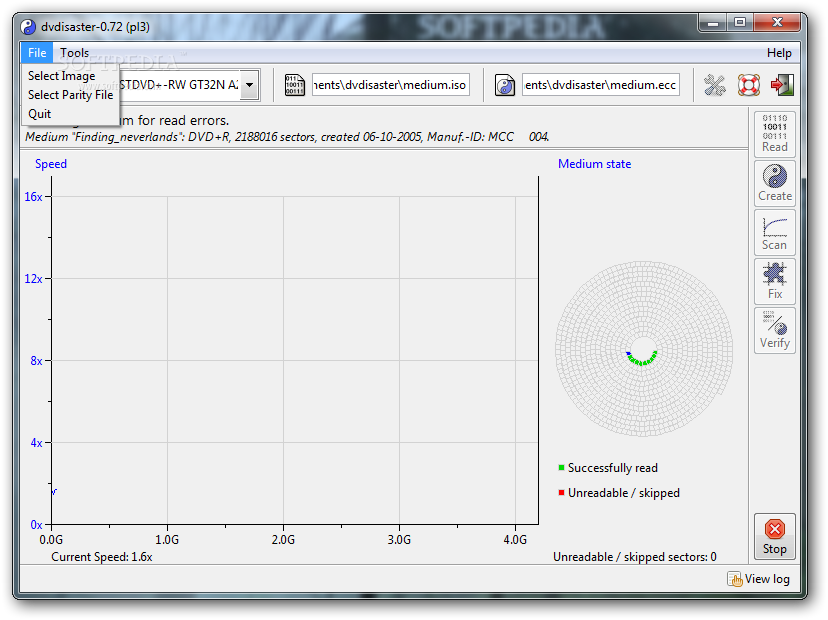Edit the medium.iso image path field
This screenshot has width=828, height=620.
point(391,85)
